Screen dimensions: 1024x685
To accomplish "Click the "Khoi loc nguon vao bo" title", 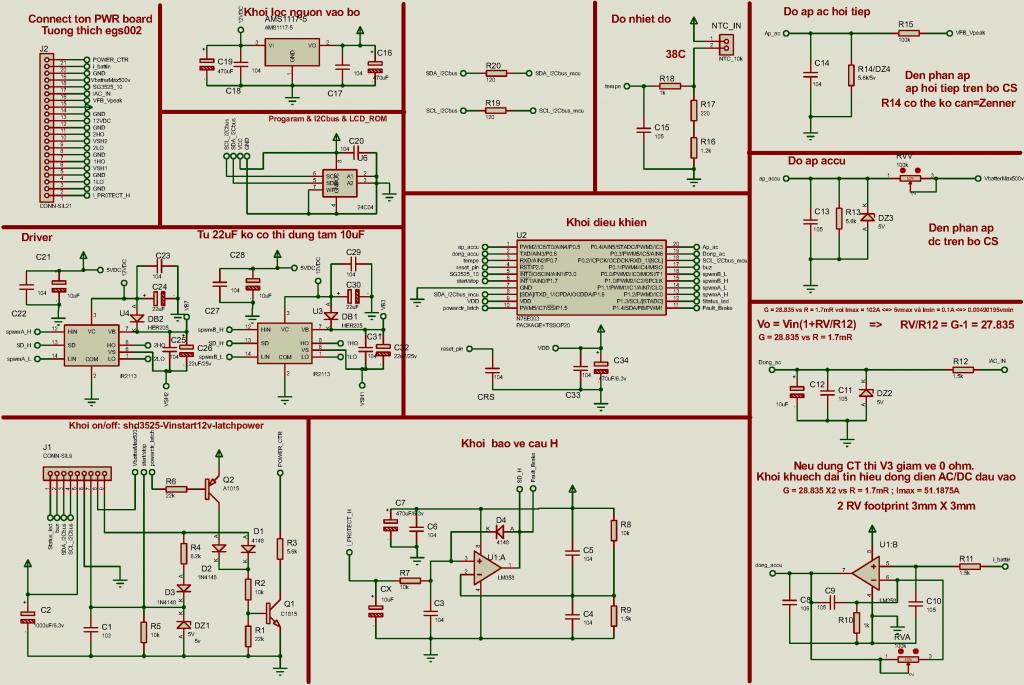I will pyautogui.click(x=302, y=12).
